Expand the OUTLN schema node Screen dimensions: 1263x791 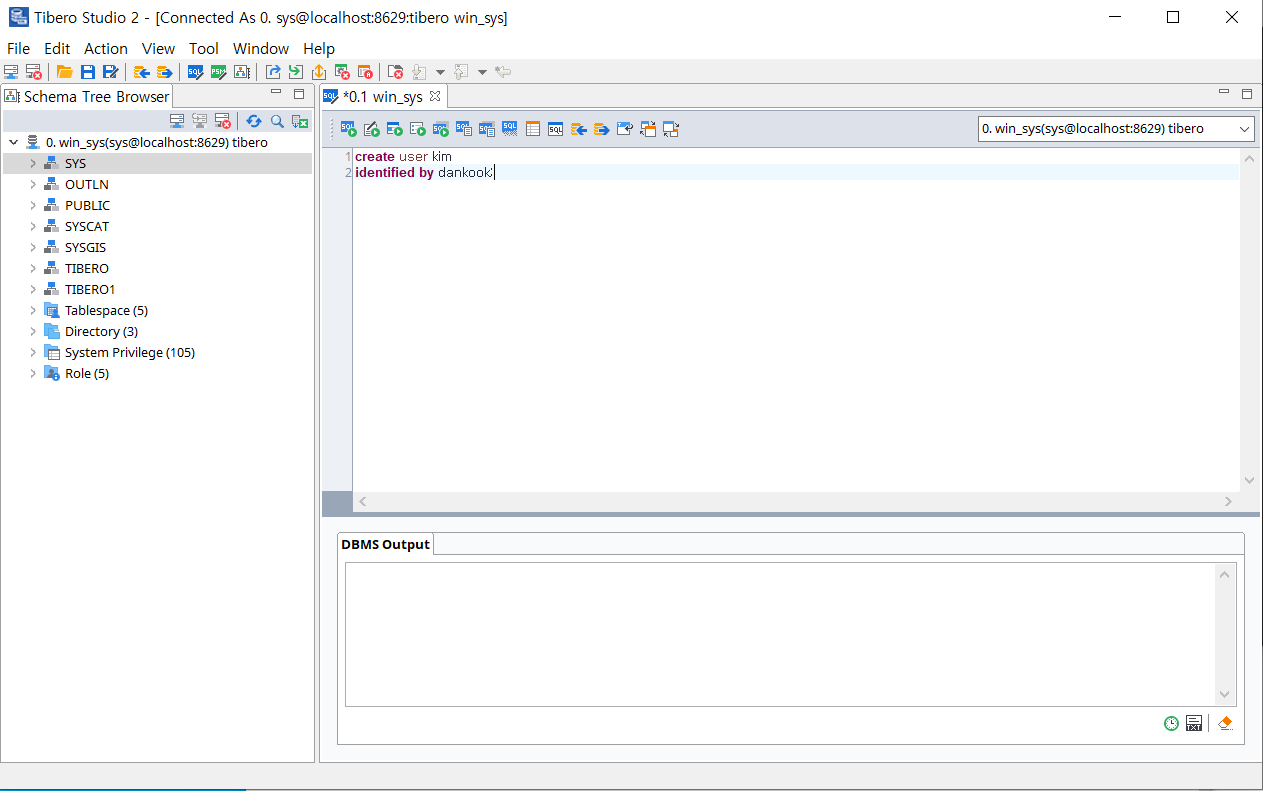33,184
